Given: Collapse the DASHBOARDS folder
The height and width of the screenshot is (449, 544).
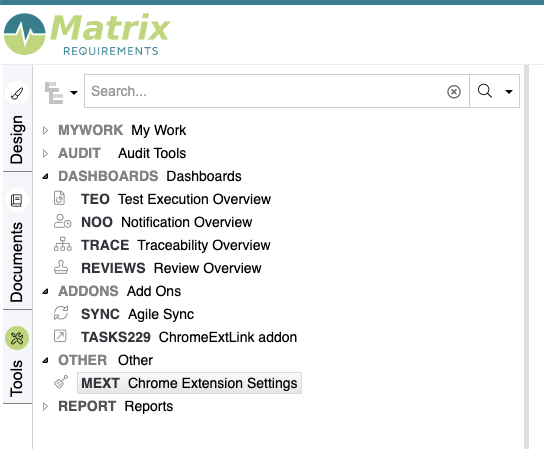Looking at the screenshot, I should pyautogui.click(x=45, y=177).
